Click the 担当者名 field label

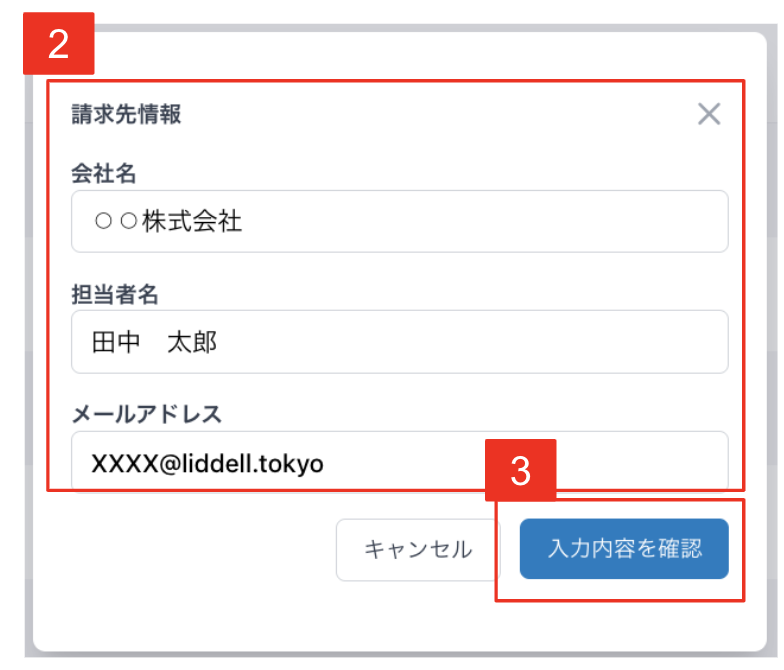pyautogui.click(x=114, y=294)
